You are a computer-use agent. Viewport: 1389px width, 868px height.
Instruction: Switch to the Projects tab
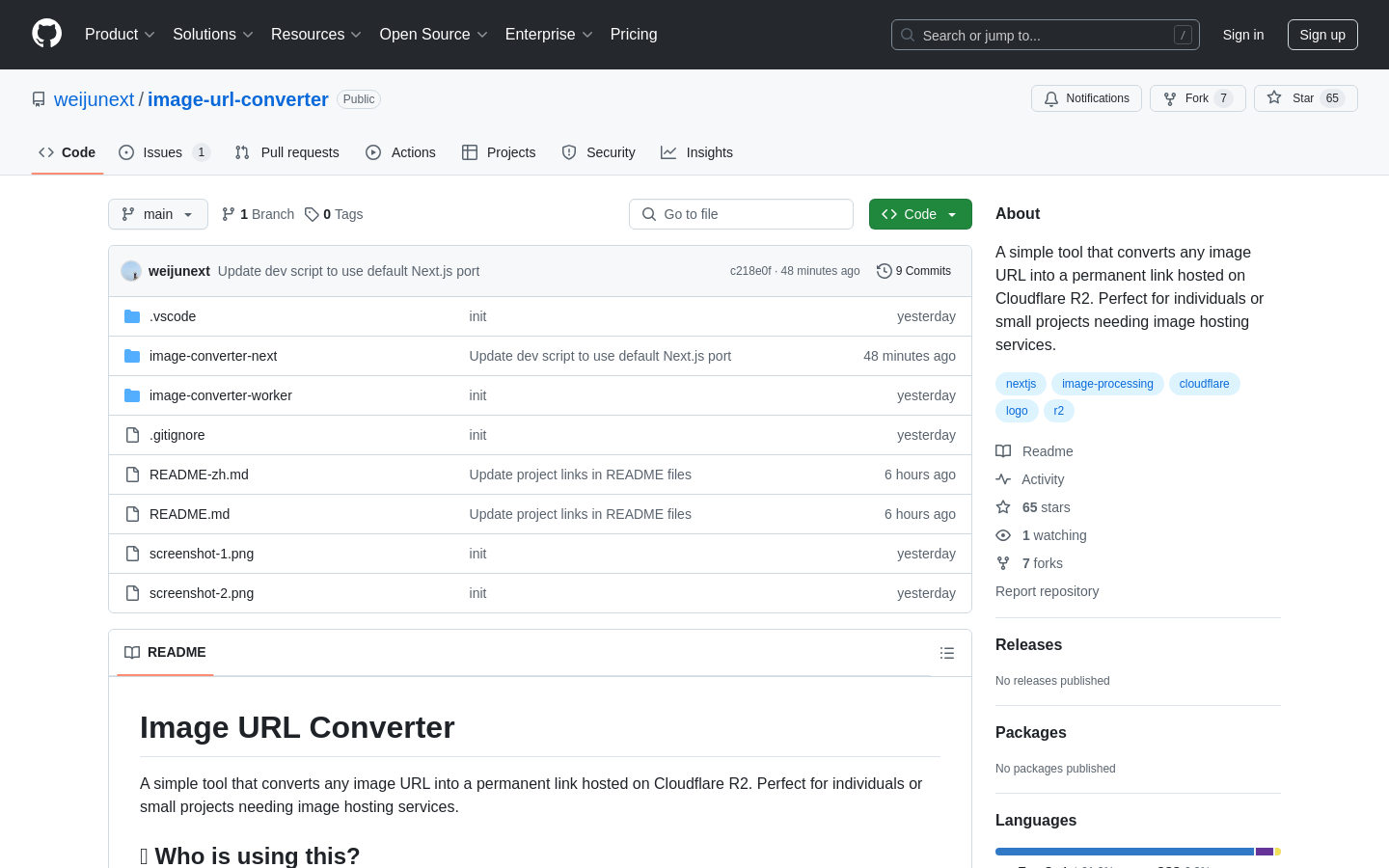[x=499, y=152]
